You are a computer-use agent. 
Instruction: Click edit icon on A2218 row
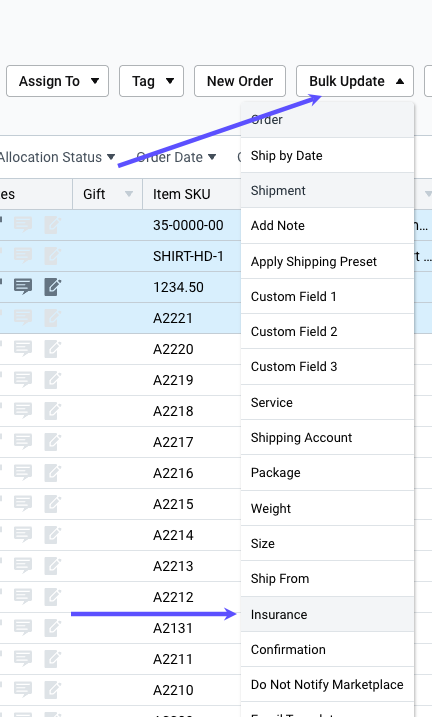53,411
